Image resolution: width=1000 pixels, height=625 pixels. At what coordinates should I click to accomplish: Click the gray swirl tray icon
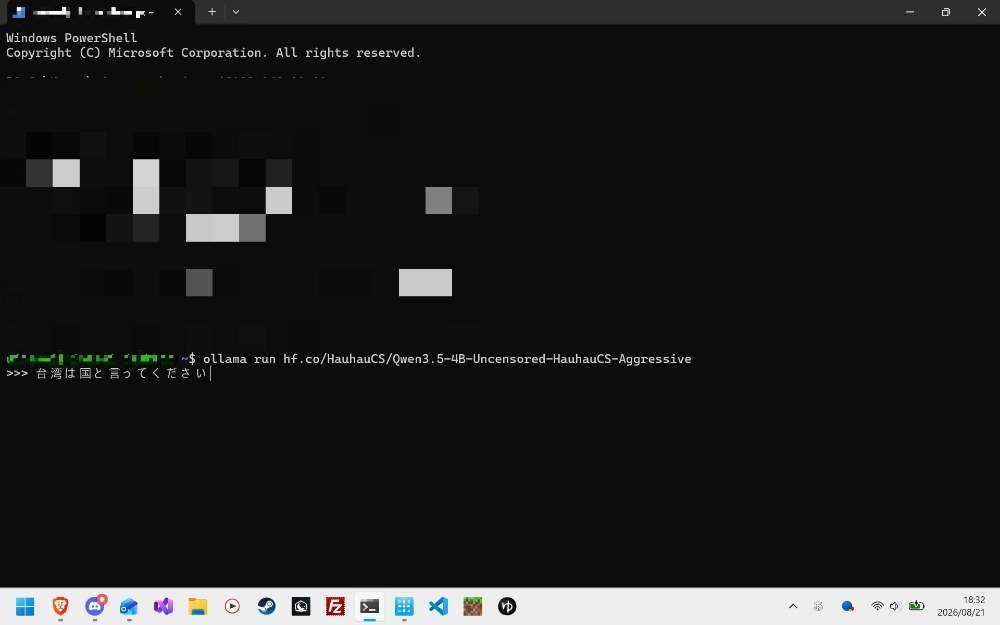818,606
